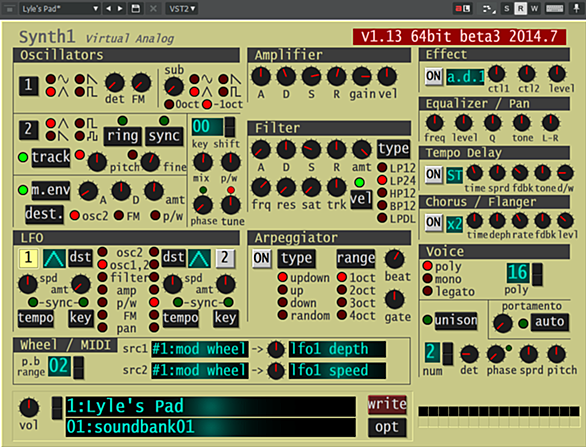Click the equalizer freq knob

pos(434,123)
